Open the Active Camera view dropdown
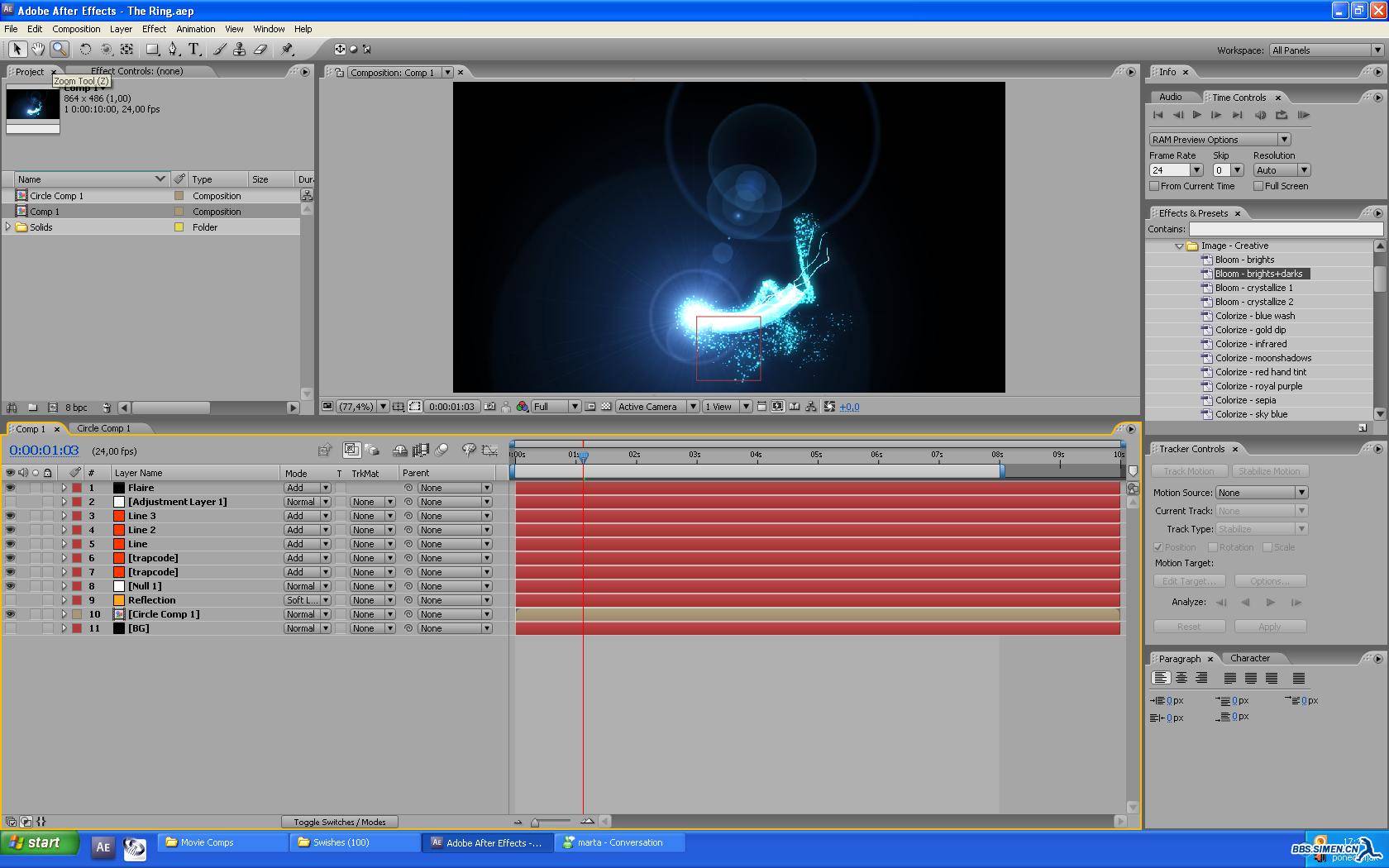 (657, 407)
